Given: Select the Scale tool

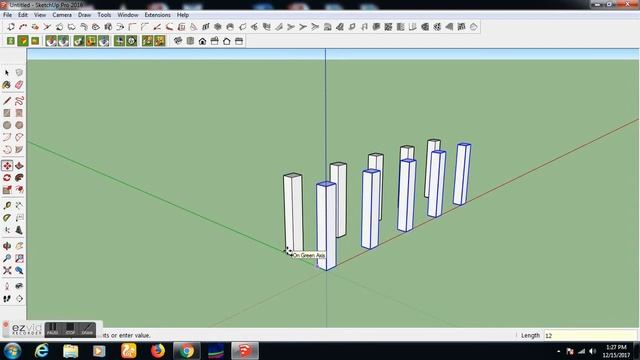Looking at the screenshot, I should (7, 190).
